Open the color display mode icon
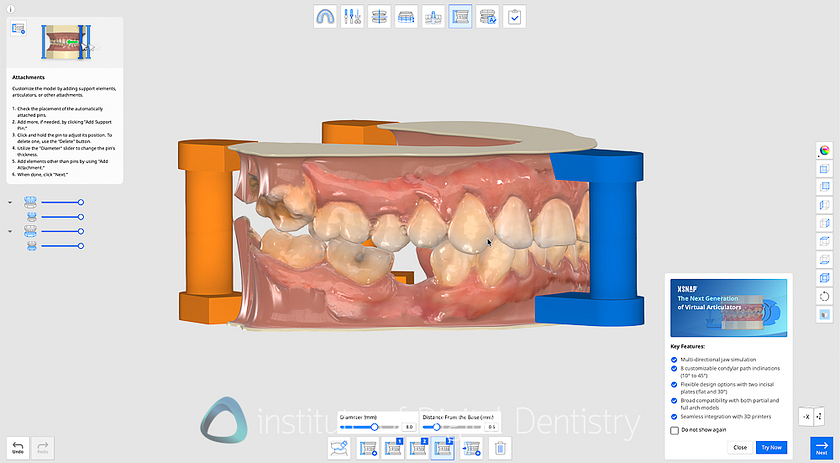Image resolution: width=840 pixels, height=463 pixels. (824, 150)
